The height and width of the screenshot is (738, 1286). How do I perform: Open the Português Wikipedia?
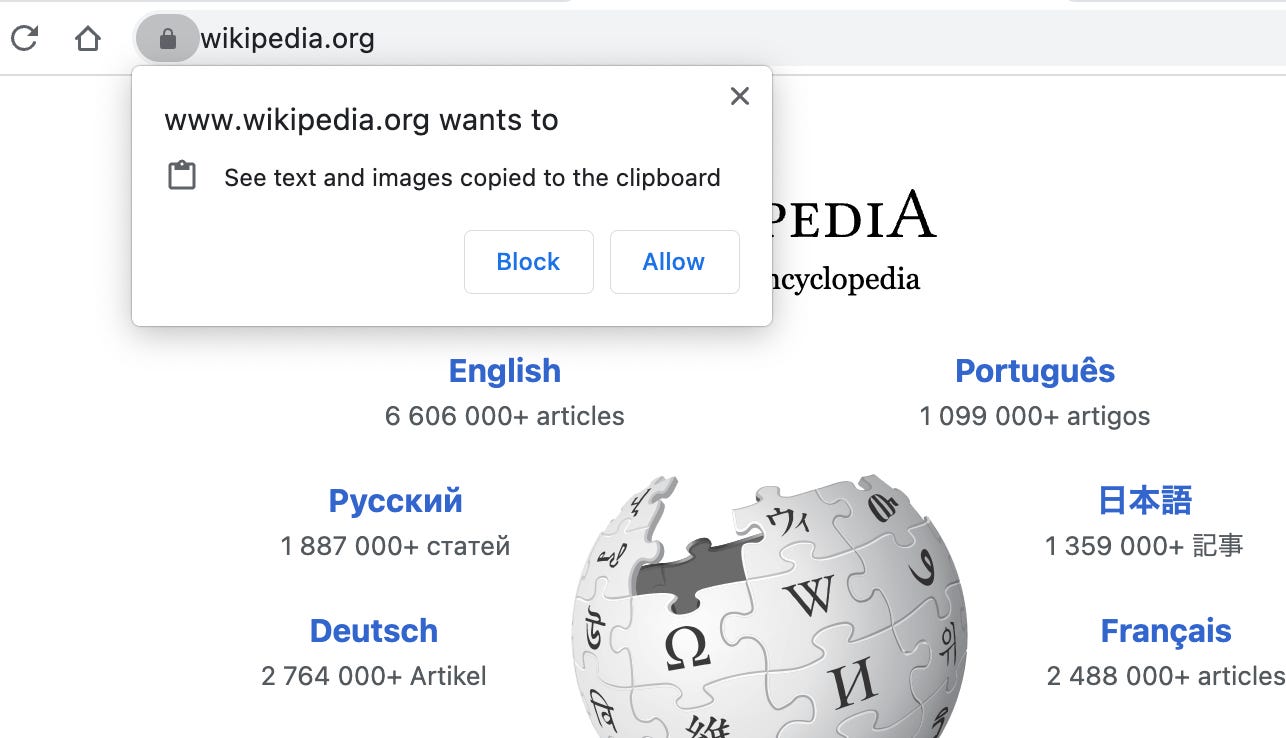click(x=1035, y=371)
